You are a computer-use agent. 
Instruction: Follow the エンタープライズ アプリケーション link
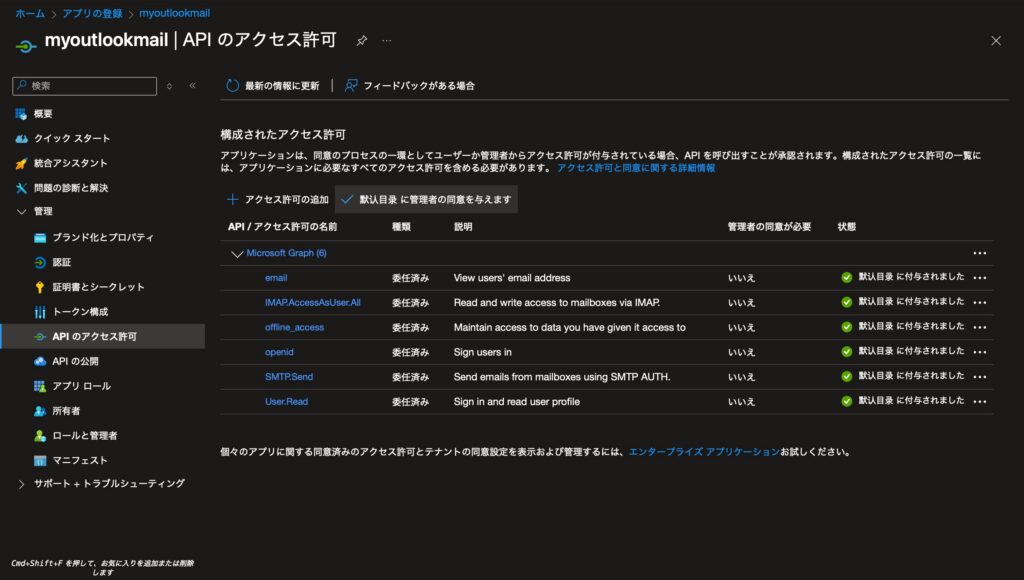[703, 452]
